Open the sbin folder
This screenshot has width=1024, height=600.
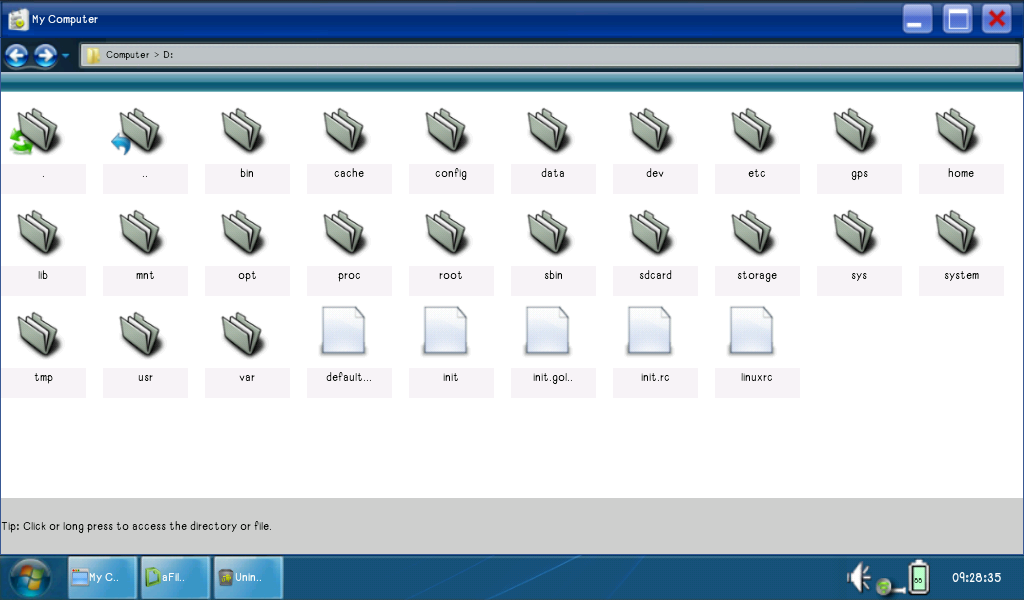pos(549,233)
